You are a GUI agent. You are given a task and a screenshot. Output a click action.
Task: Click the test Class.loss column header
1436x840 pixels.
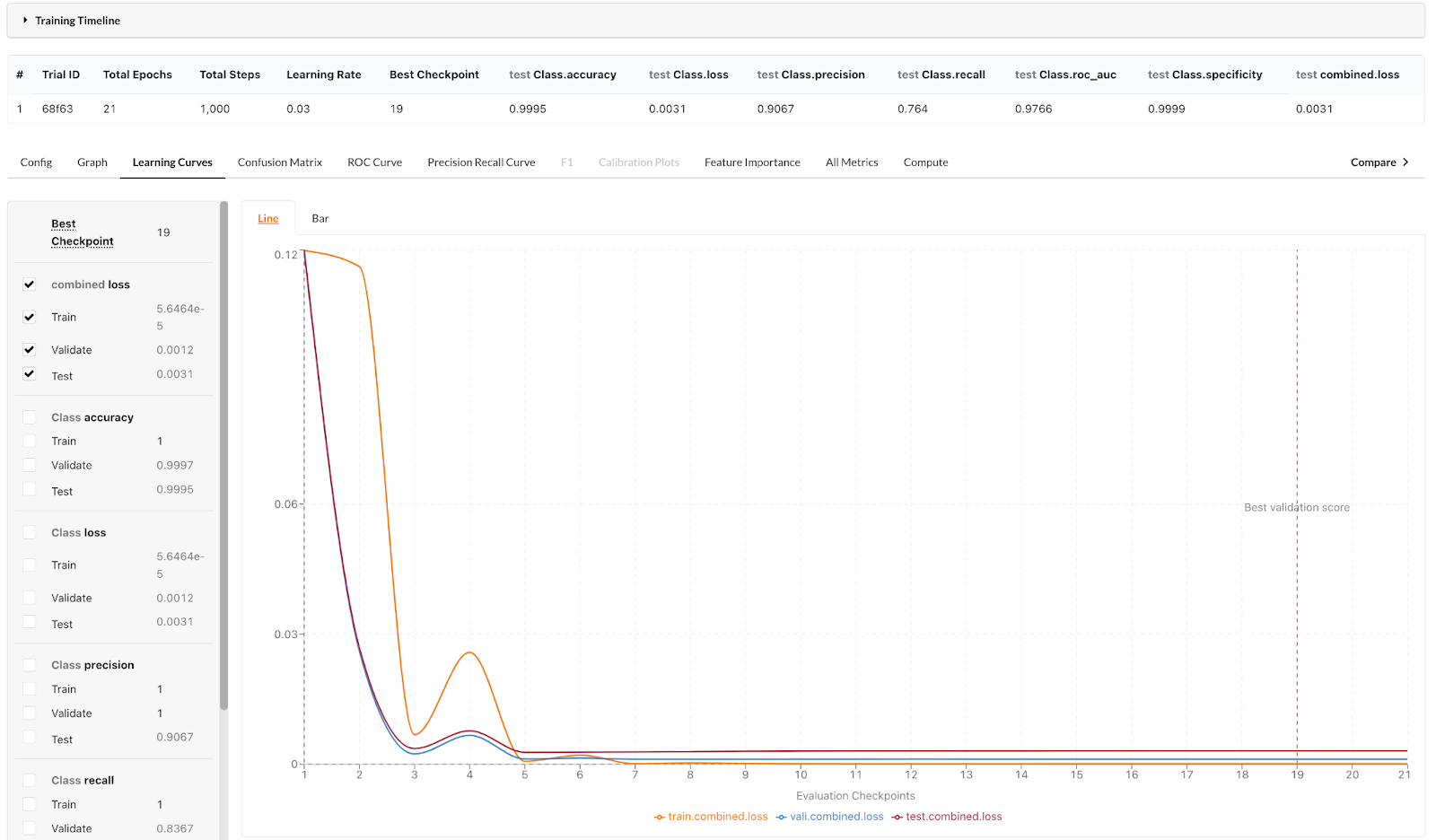click(688, 74)
